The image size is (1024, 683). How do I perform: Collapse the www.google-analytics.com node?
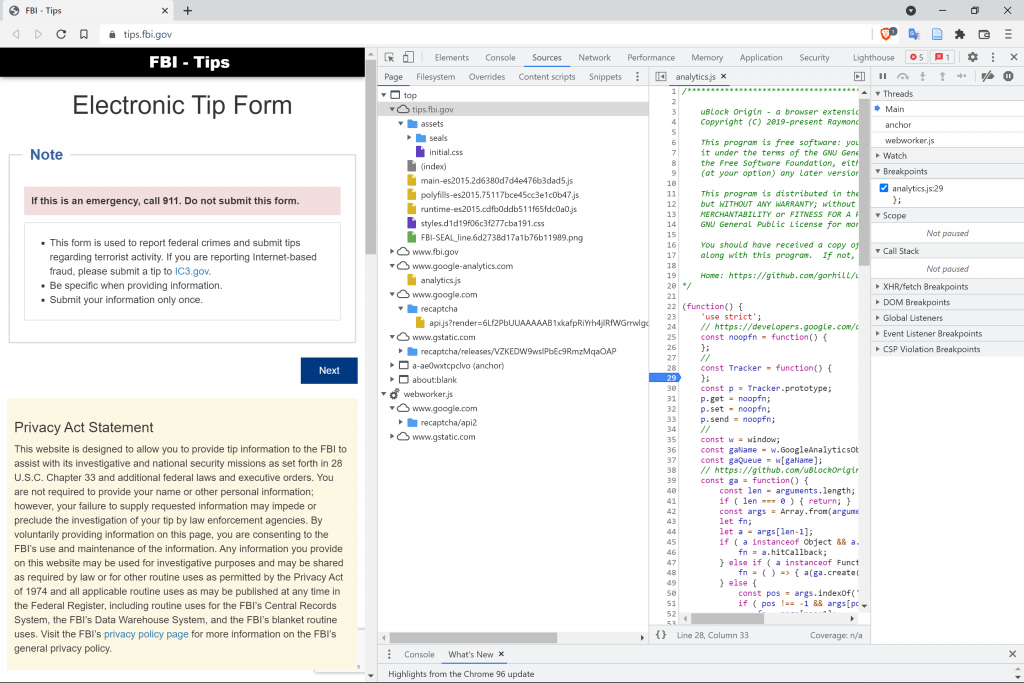[392, 266]
